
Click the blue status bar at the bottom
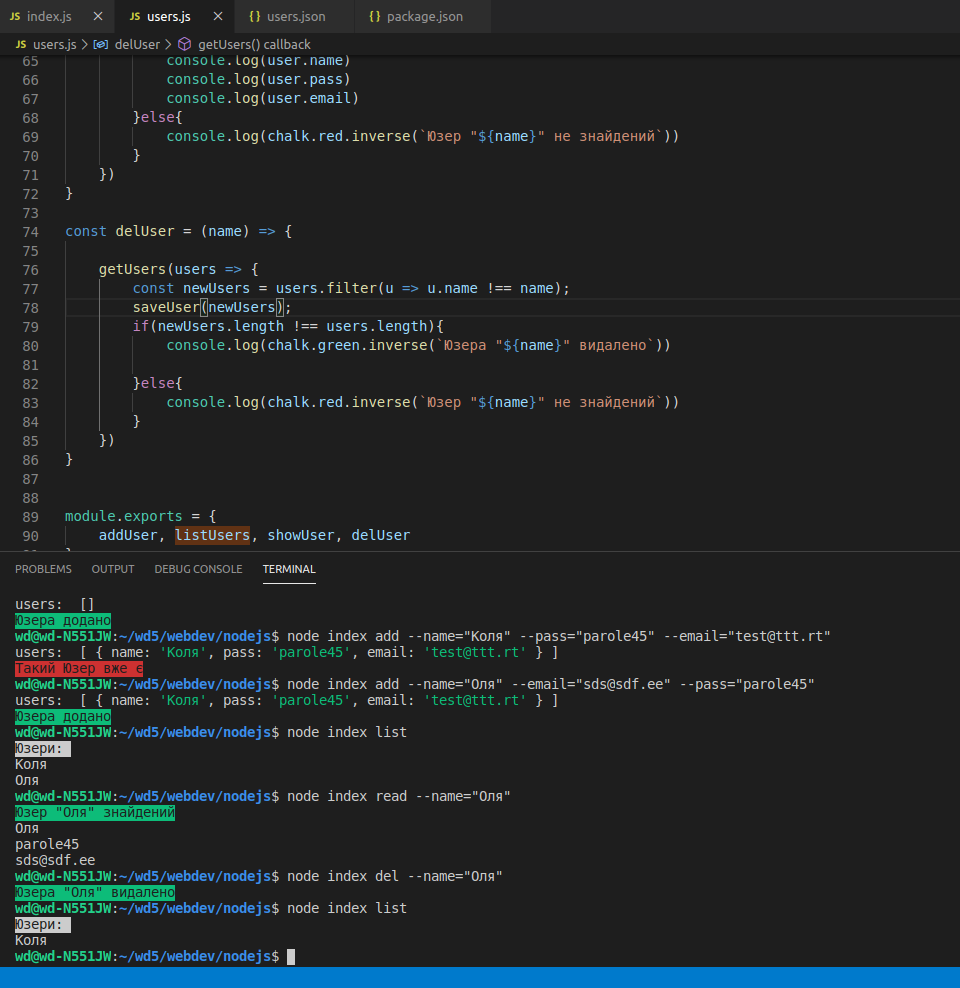(x=480, y=977)
